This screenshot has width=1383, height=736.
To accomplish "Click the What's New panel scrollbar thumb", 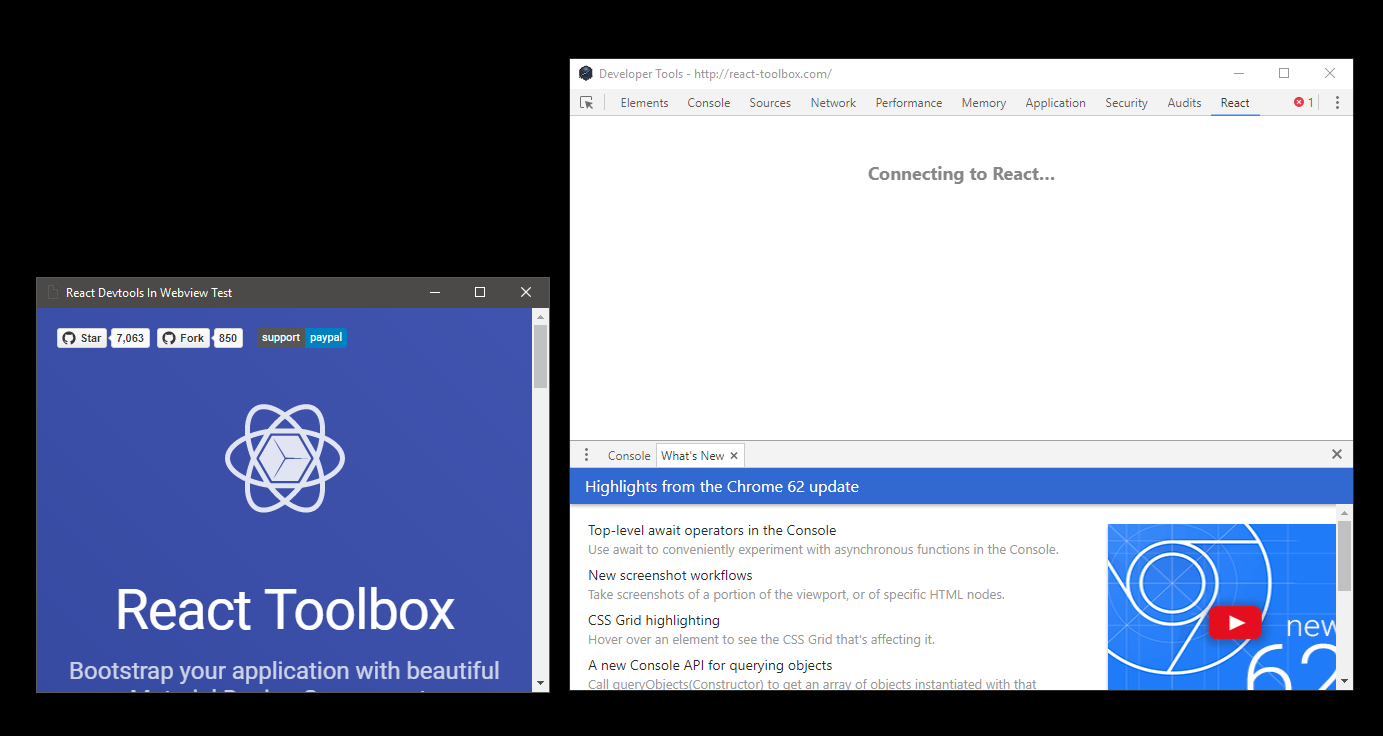I will (1345, 555).
